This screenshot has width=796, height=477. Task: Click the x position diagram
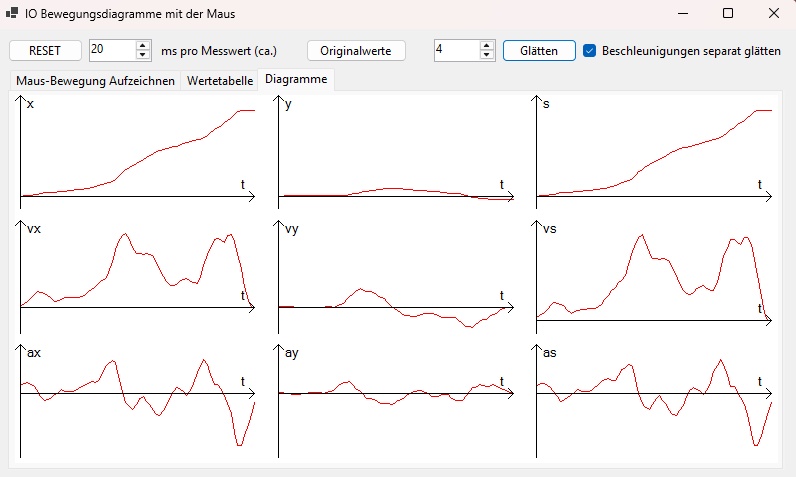coord(136,150)
